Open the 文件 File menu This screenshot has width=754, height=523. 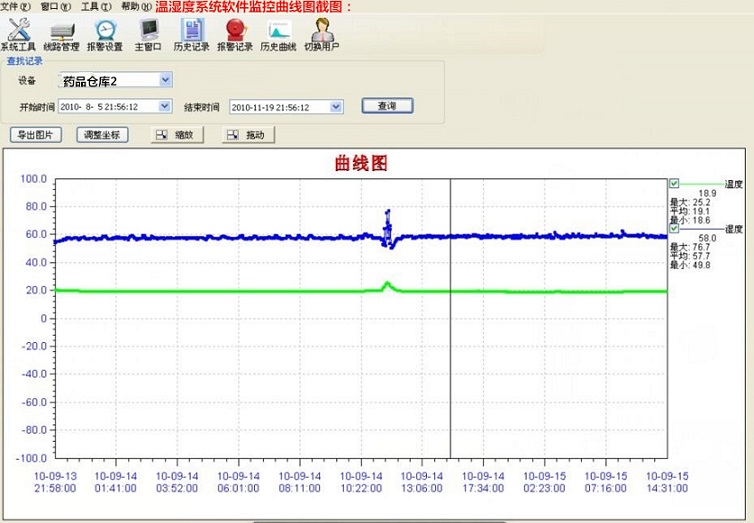pyautogui.click(x=15, y=6)
